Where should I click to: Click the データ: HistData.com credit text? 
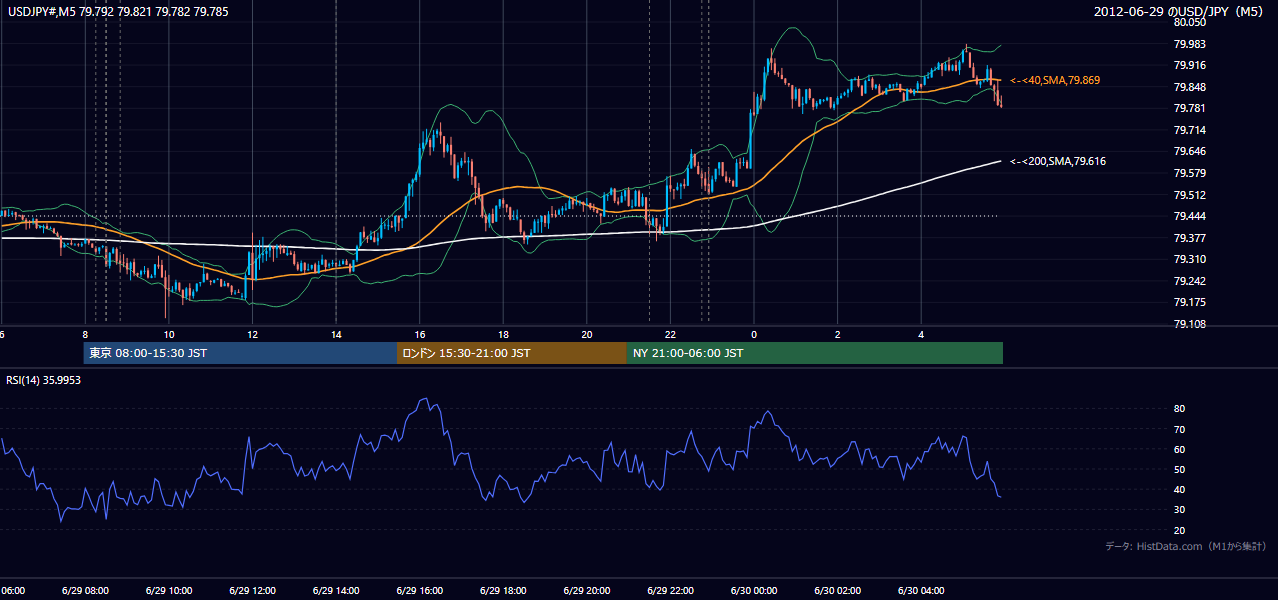(1186, 546)
